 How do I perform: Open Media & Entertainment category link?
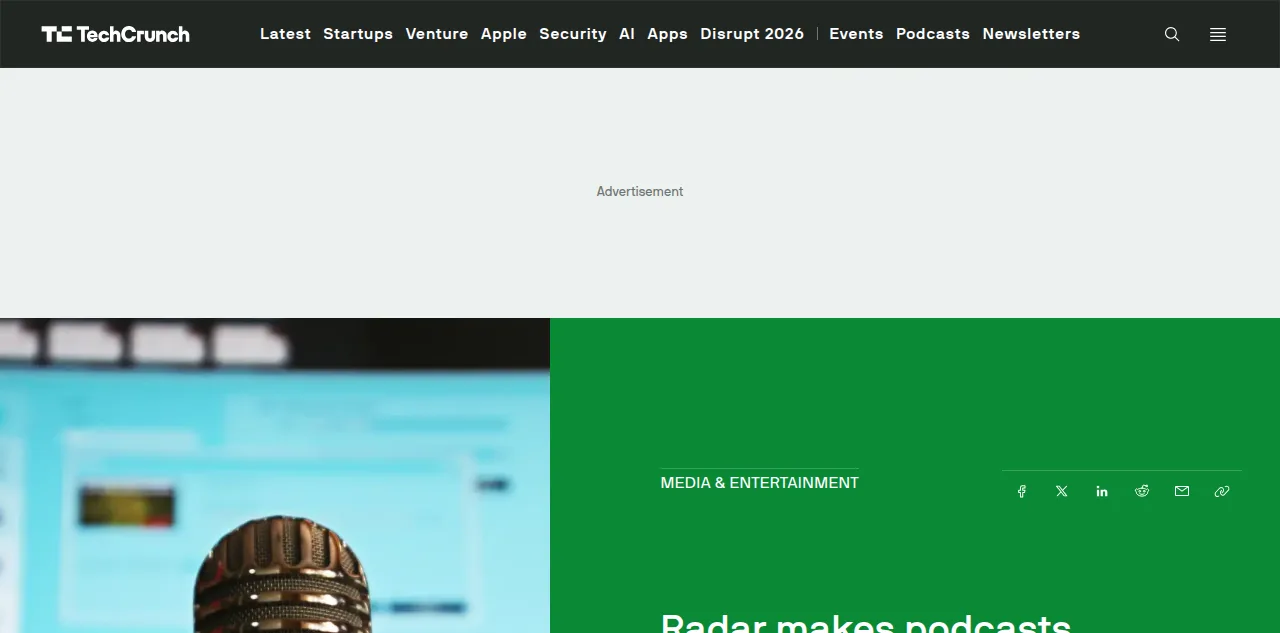click(x=760, y=483)
